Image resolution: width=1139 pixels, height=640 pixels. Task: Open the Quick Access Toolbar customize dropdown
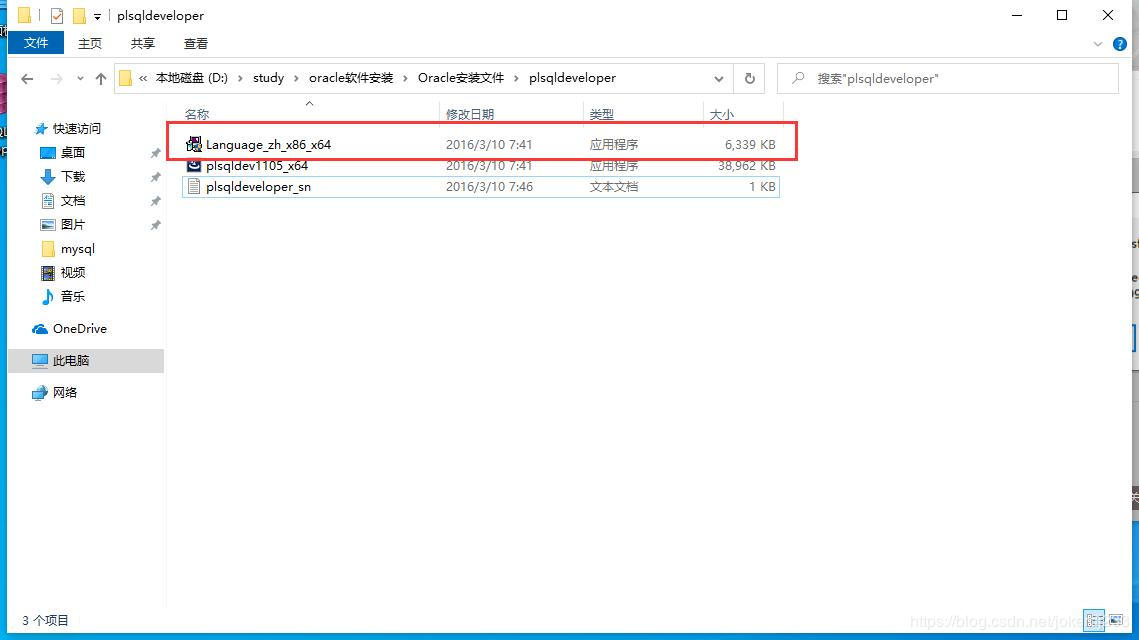(97, 16)
